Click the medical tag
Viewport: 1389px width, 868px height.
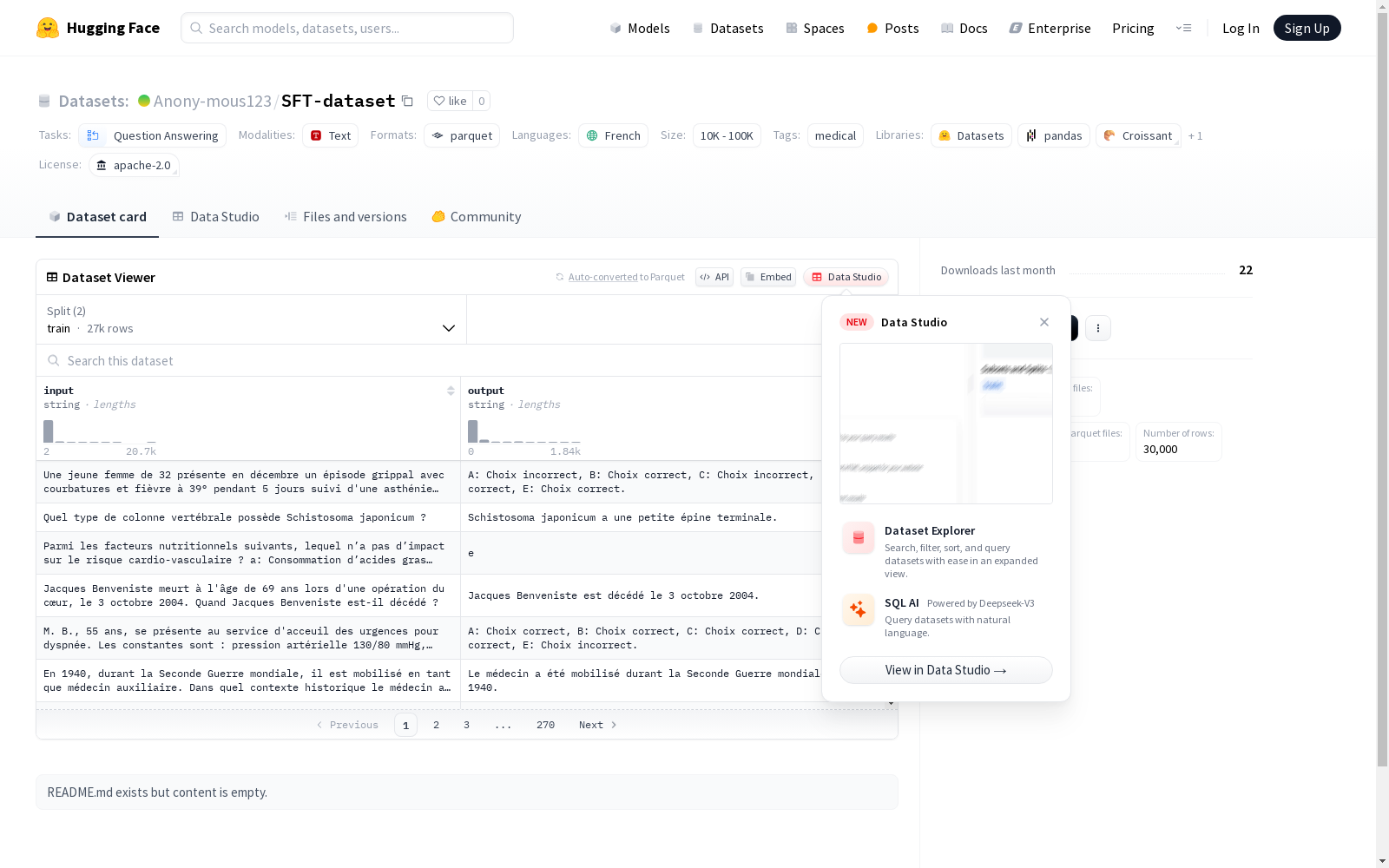pos(835,135)
